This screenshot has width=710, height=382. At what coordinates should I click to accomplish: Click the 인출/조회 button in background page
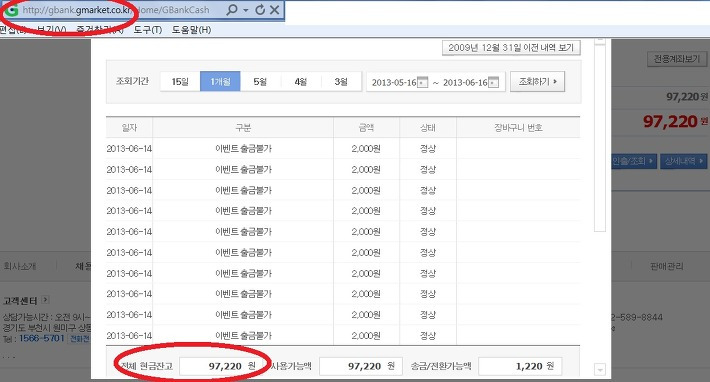633,161
